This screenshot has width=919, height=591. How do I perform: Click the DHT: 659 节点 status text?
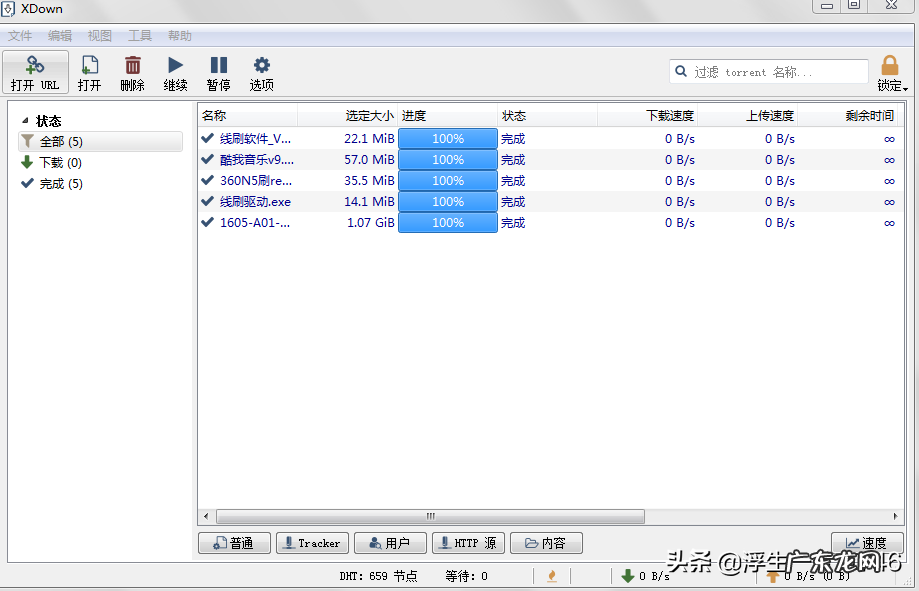click(378, 576)
